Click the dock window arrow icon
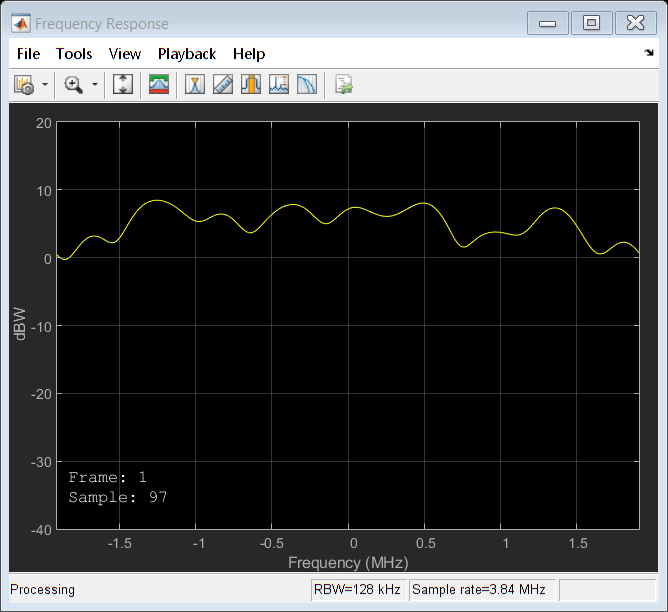The image size is (668, 612). coord(649,53)
